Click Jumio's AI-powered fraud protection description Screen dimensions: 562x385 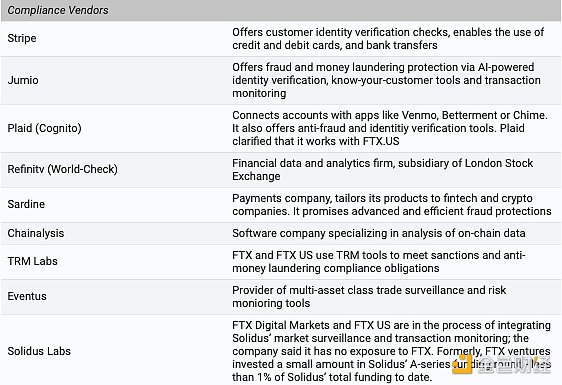pyautogui.click(x=386, y=80)
